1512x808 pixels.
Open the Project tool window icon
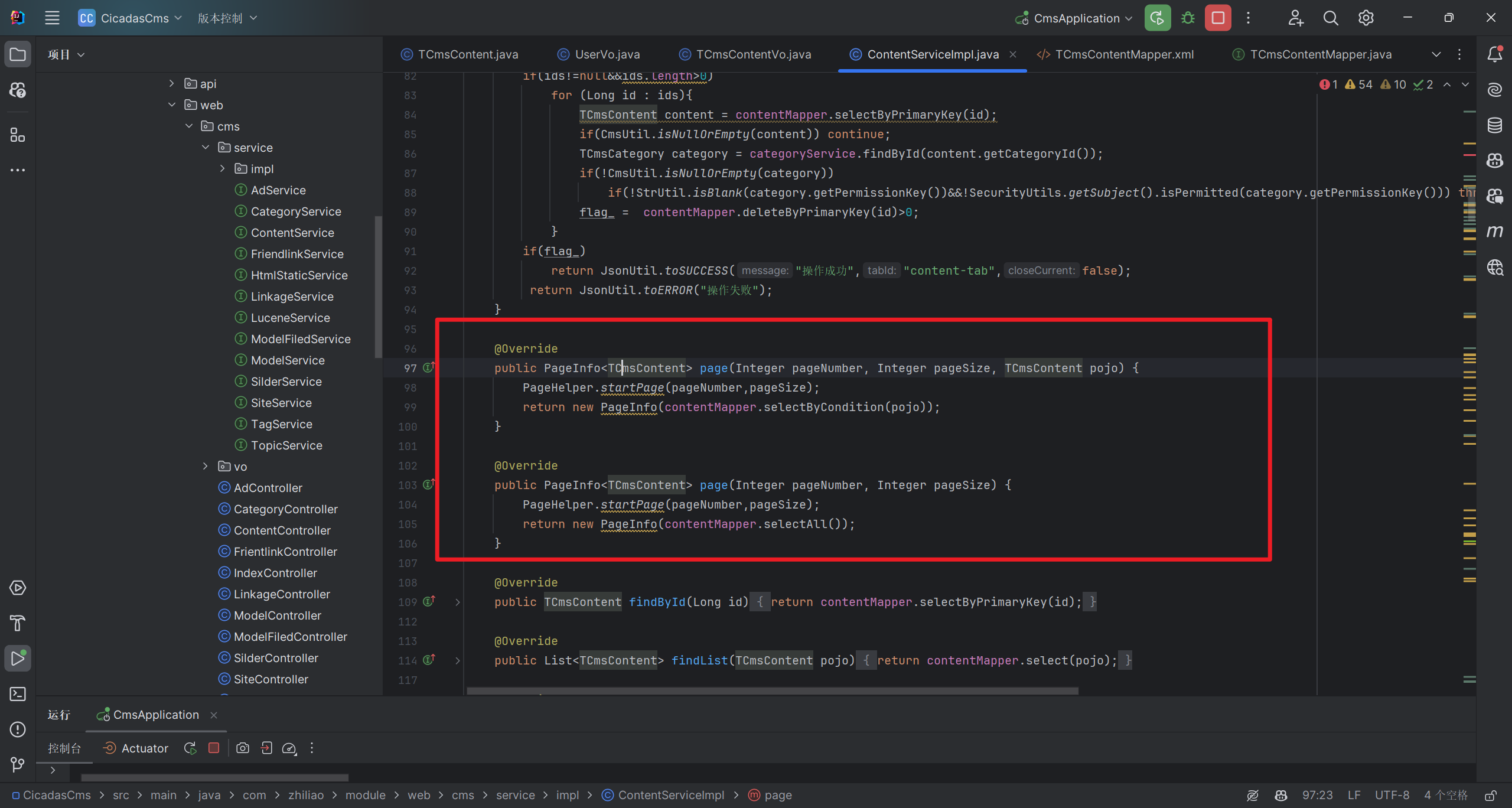(x=18, y=54)
